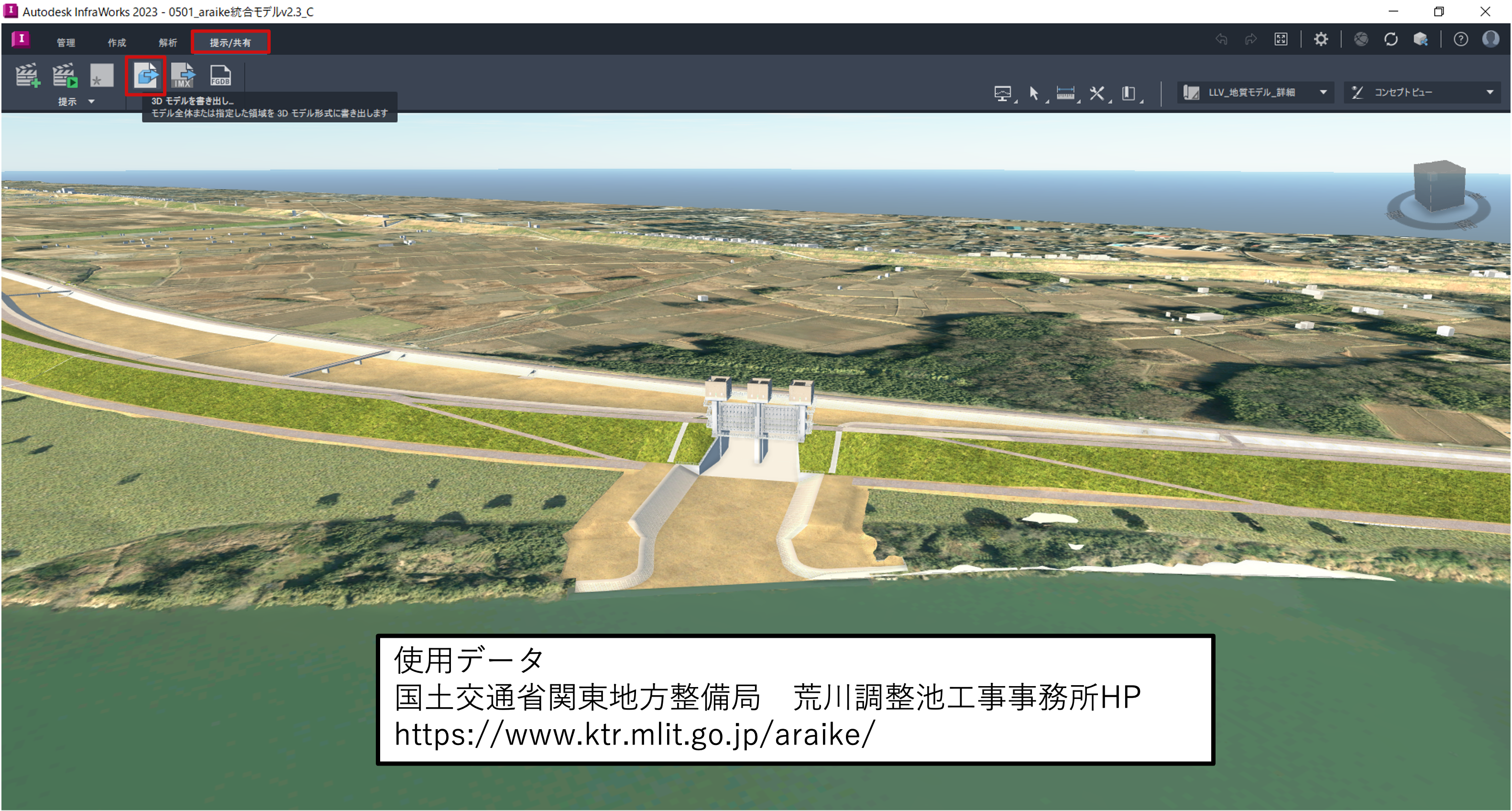Open the wrench and screwdriver tools icon
Viewport: 1512px width, 811px height.
[1096, 93]
